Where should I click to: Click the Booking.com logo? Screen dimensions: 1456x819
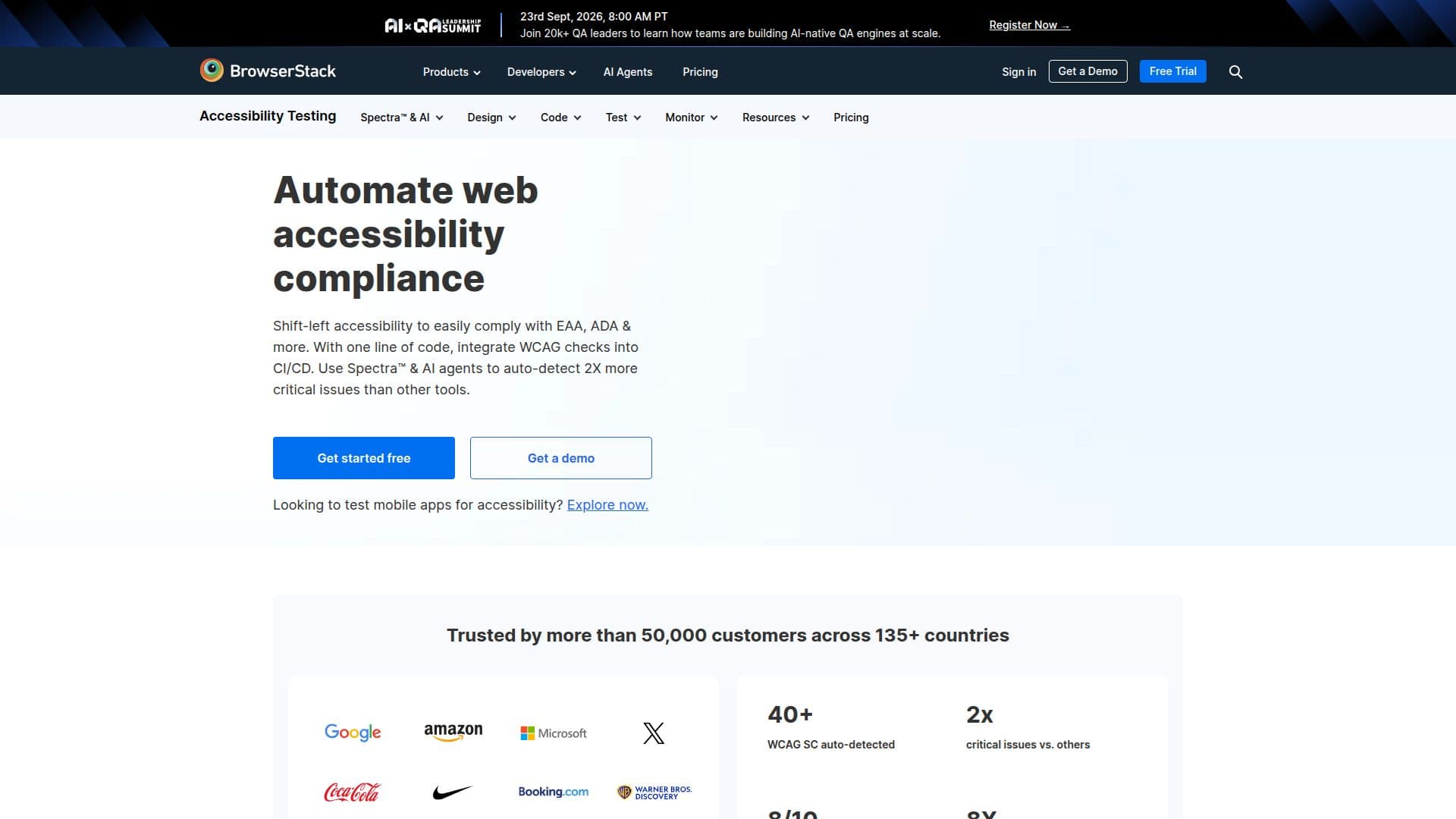coord(554,792)
